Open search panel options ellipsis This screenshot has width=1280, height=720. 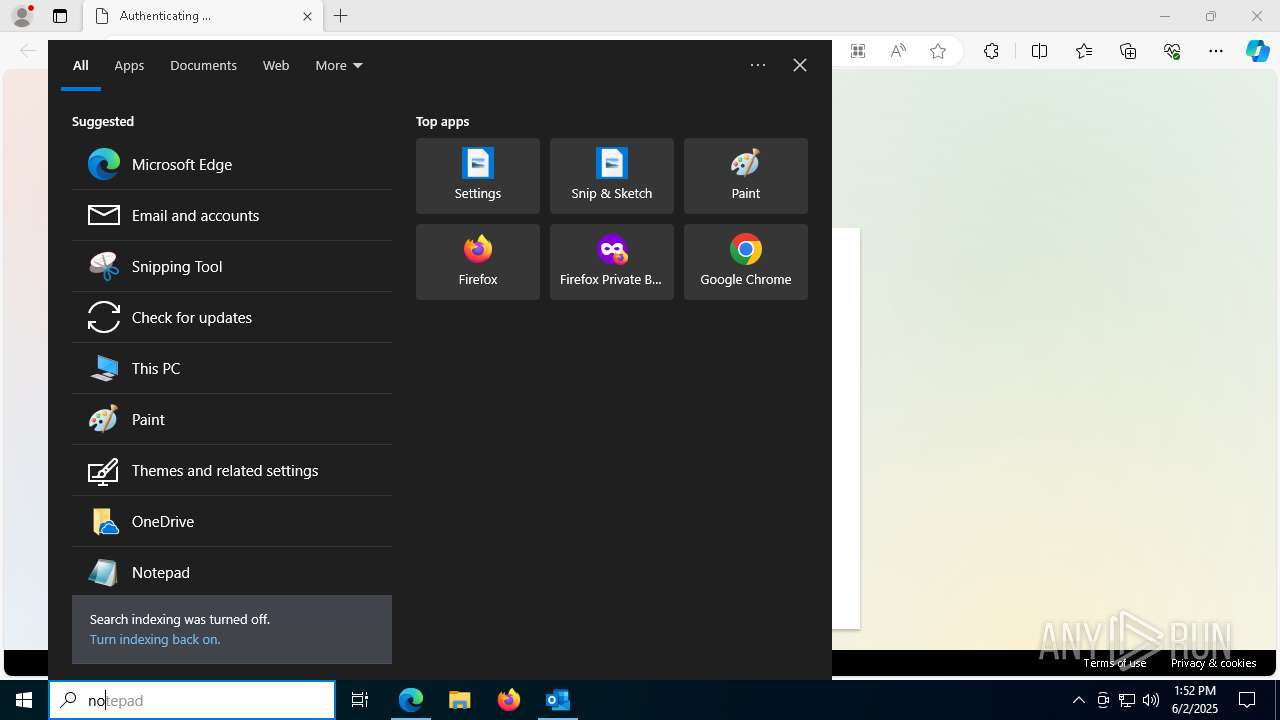758,65
